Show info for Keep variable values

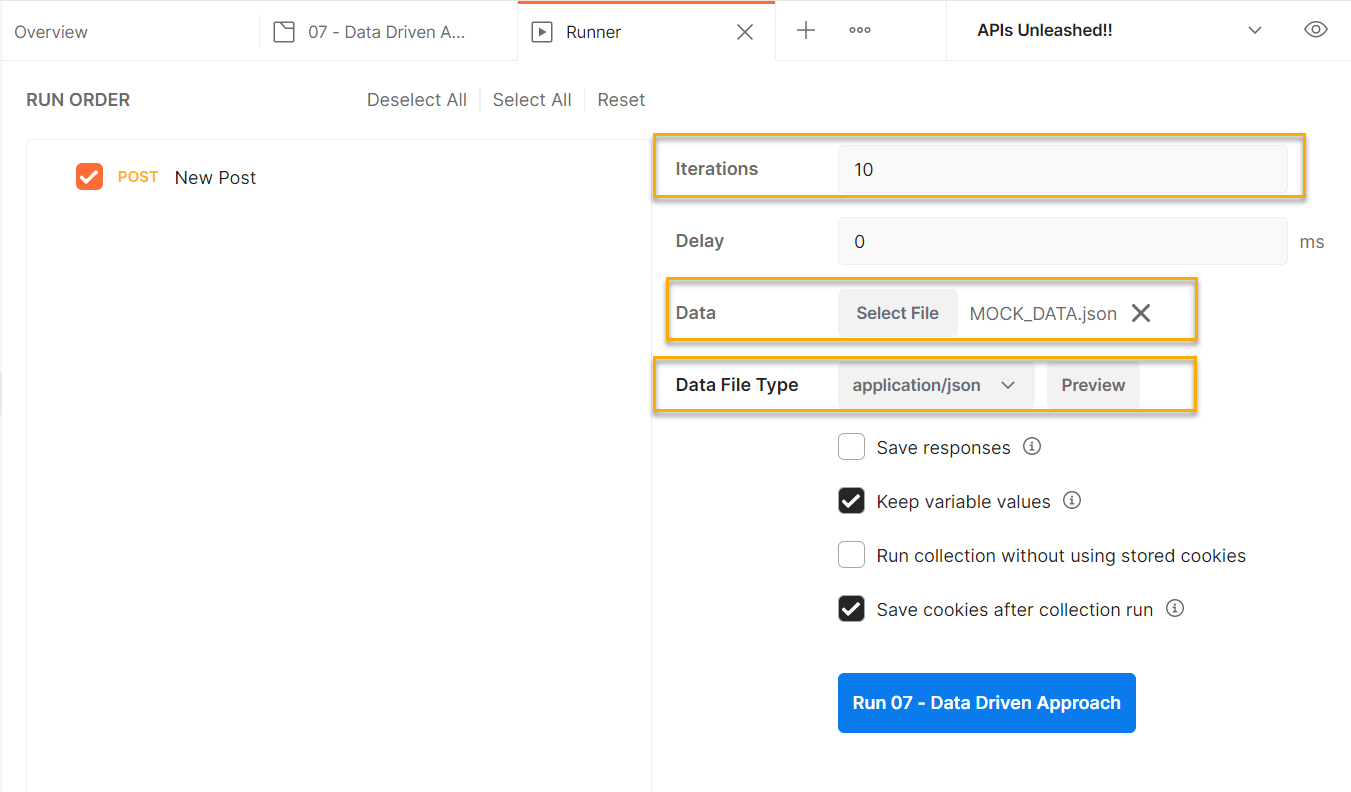1072,500
